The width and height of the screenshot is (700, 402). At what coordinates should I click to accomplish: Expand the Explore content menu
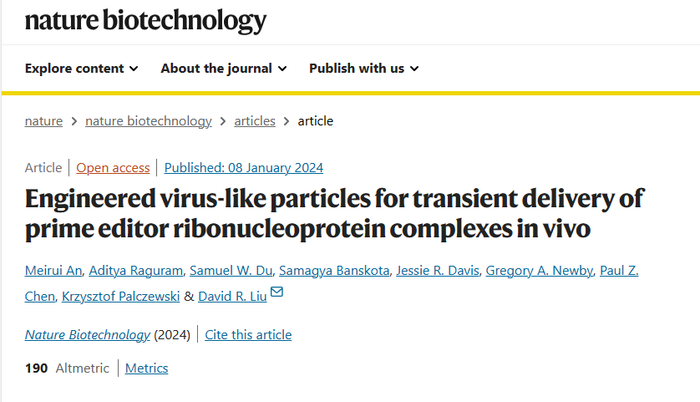81,68
